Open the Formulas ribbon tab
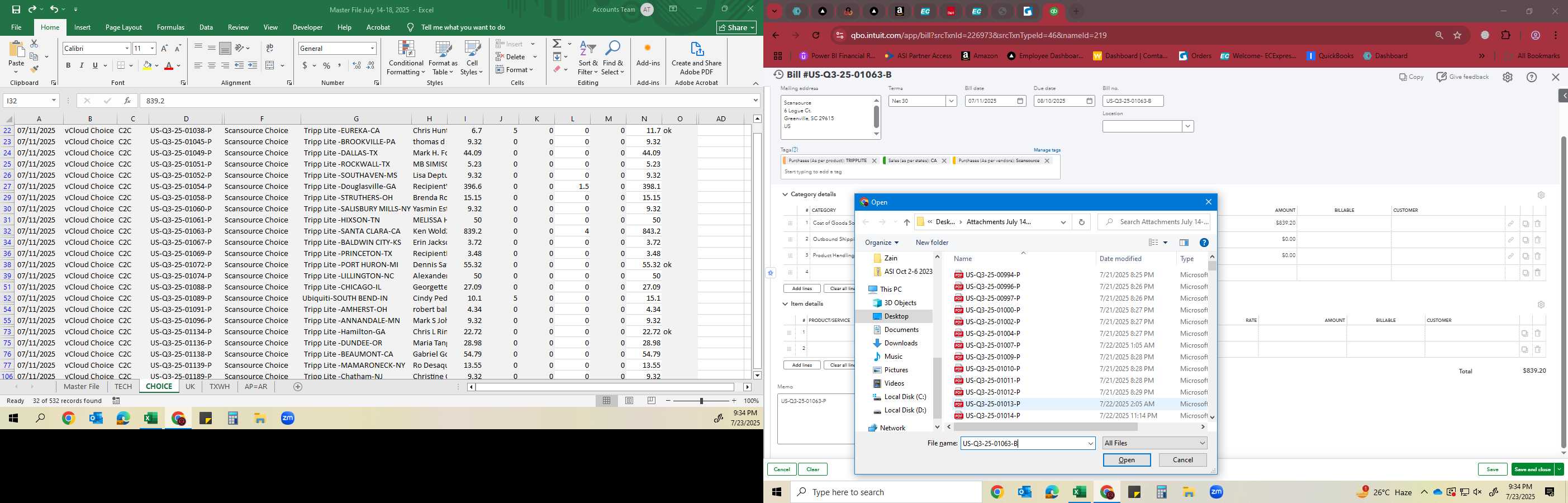The width and height of the screenshot is (1568, 503). tap(170, 27)
